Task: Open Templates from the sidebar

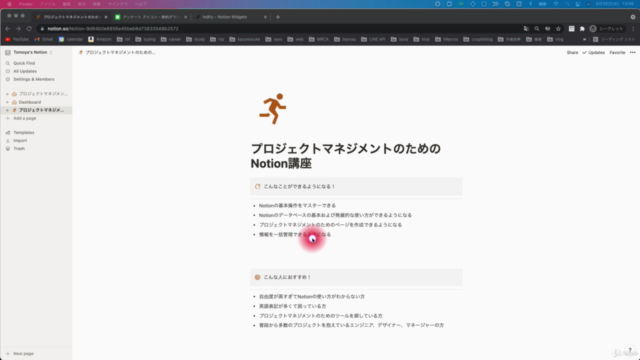Action: pyautogui.click(x=24, y=133)
